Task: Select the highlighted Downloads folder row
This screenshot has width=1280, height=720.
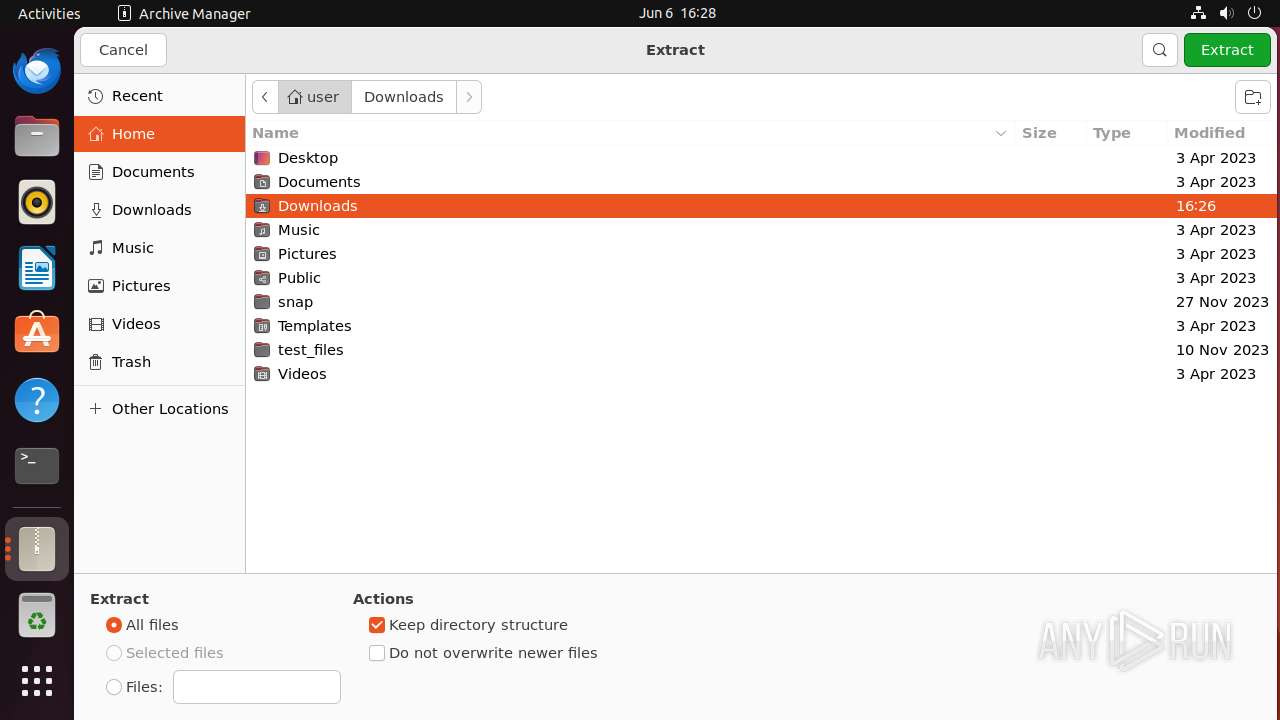Action: (761, 206)
